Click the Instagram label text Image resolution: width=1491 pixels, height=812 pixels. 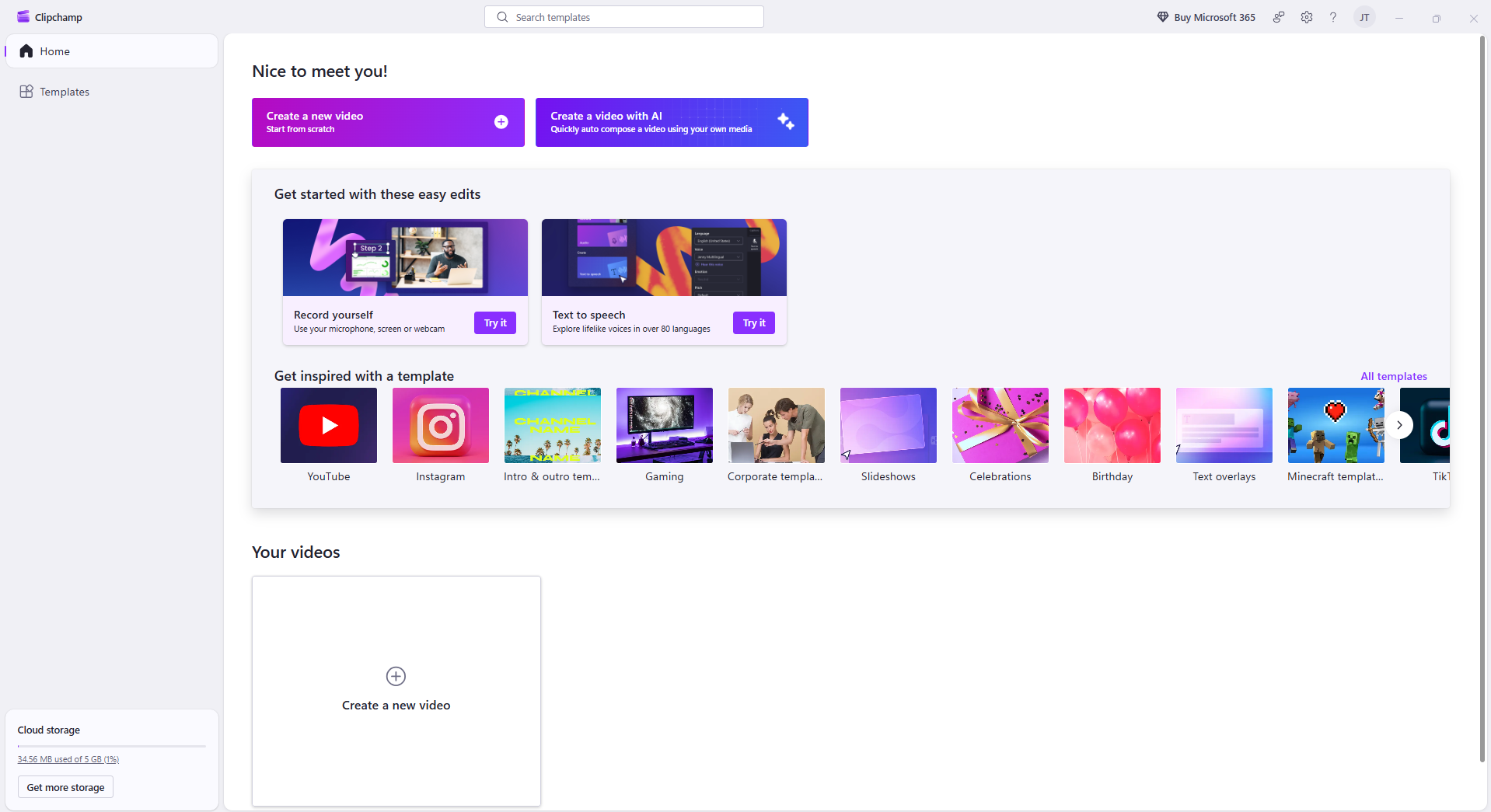coord(441,476)
